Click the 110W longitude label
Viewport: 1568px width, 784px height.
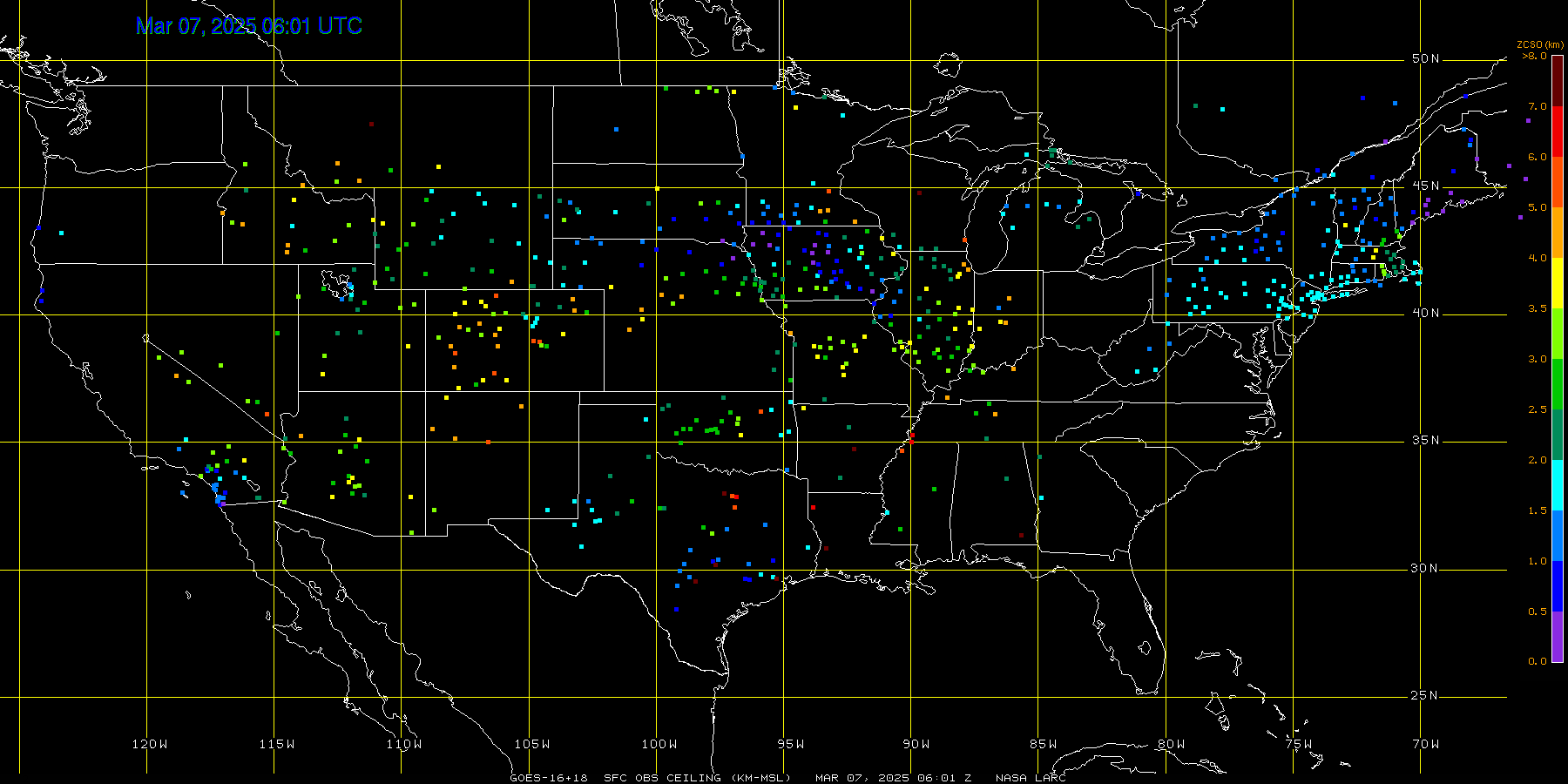coord(404,744)
